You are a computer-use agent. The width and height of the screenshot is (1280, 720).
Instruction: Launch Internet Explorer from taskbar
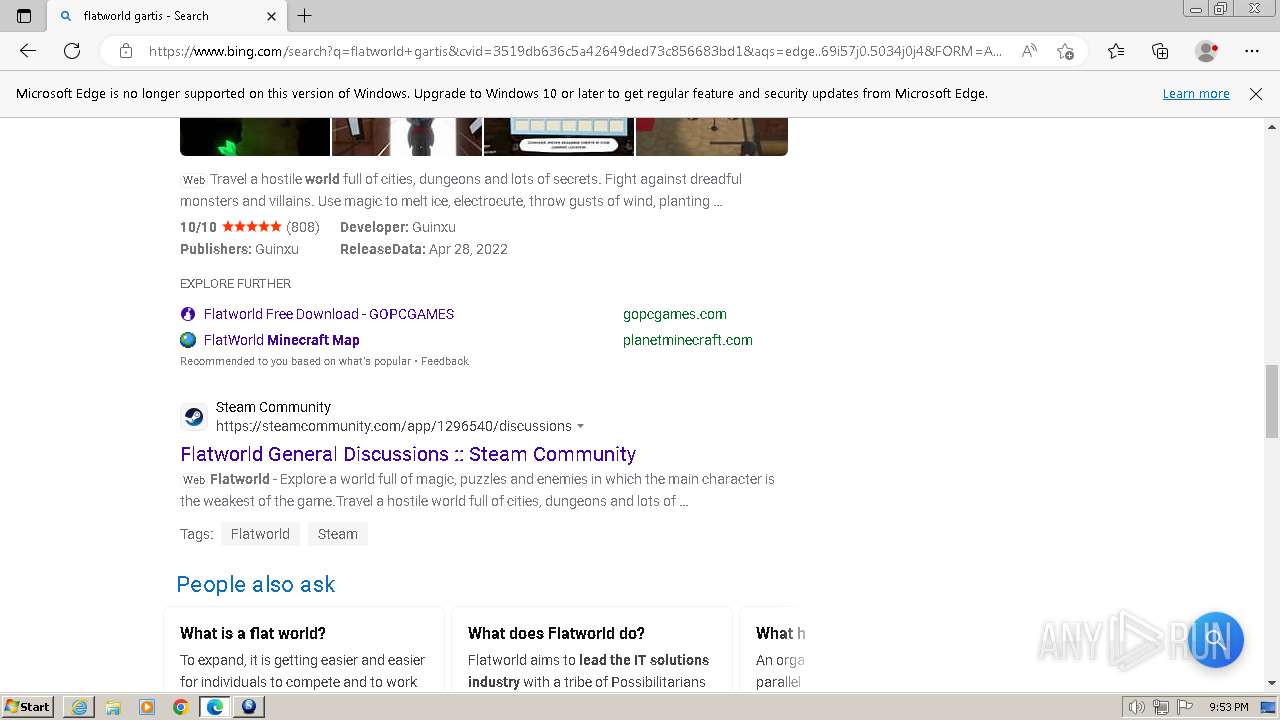pyautogui.click(x=79, y=707)
